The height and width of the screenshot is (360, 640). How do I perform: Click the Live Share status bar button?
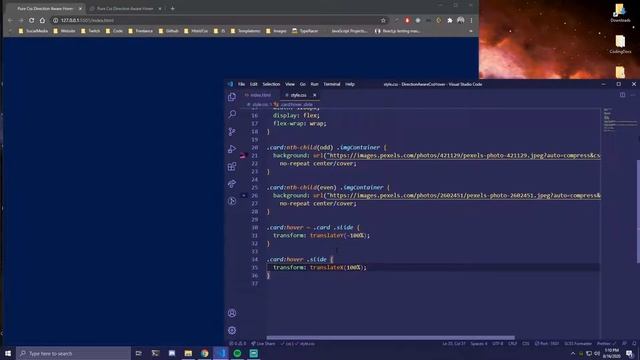pos(263,344)
